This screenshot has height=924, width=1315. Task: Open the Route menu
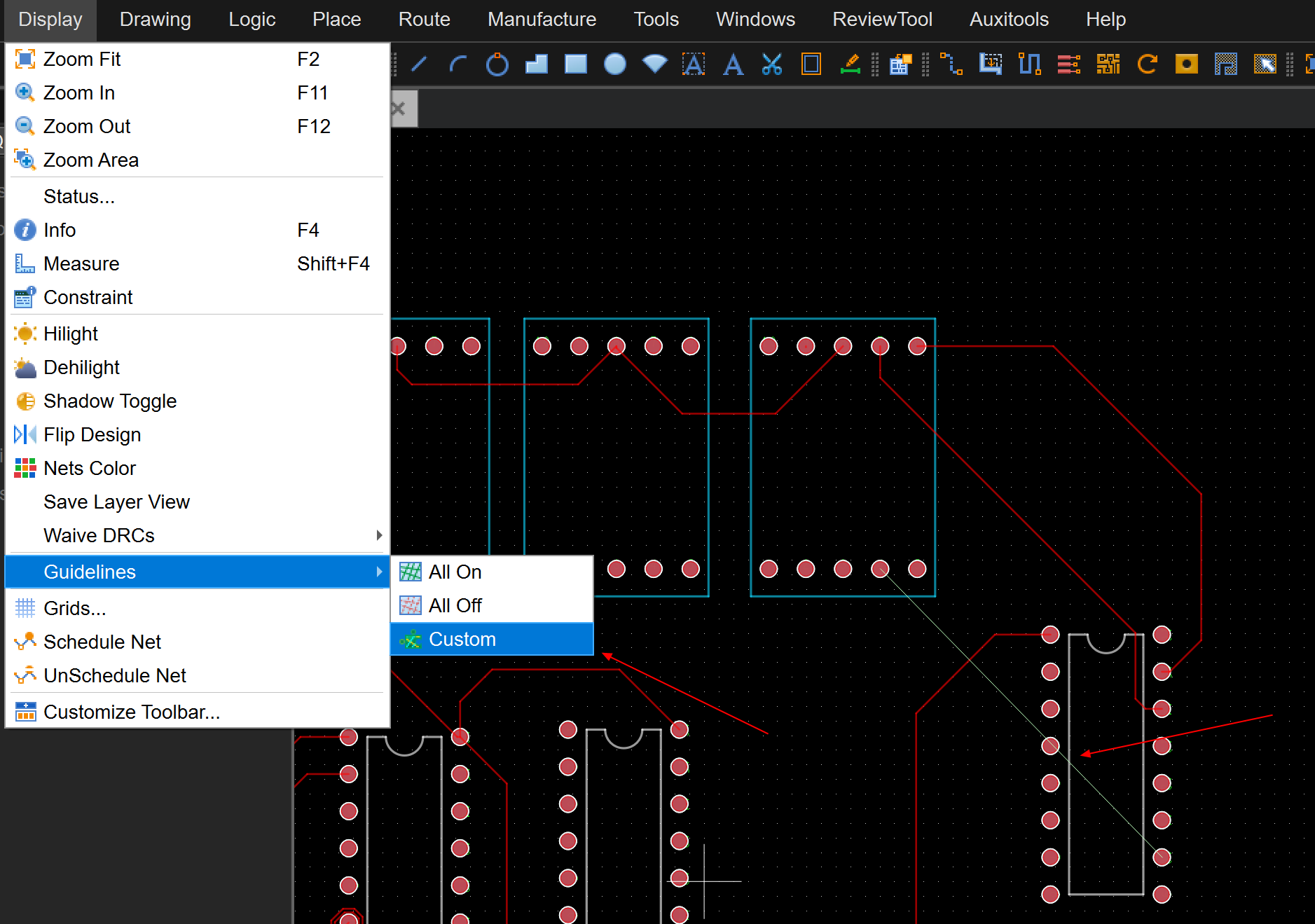(x=424, y=20)
